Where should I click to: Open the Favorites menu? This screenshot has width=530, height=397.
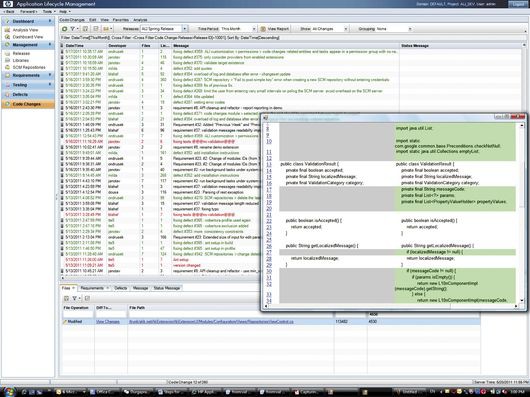[121, 20]
